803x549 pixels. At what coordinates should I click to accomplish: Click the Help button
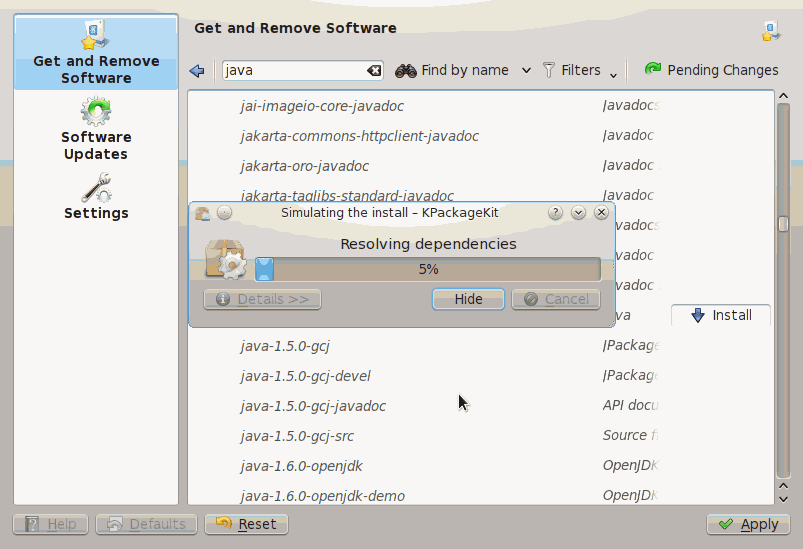[50, 524]
